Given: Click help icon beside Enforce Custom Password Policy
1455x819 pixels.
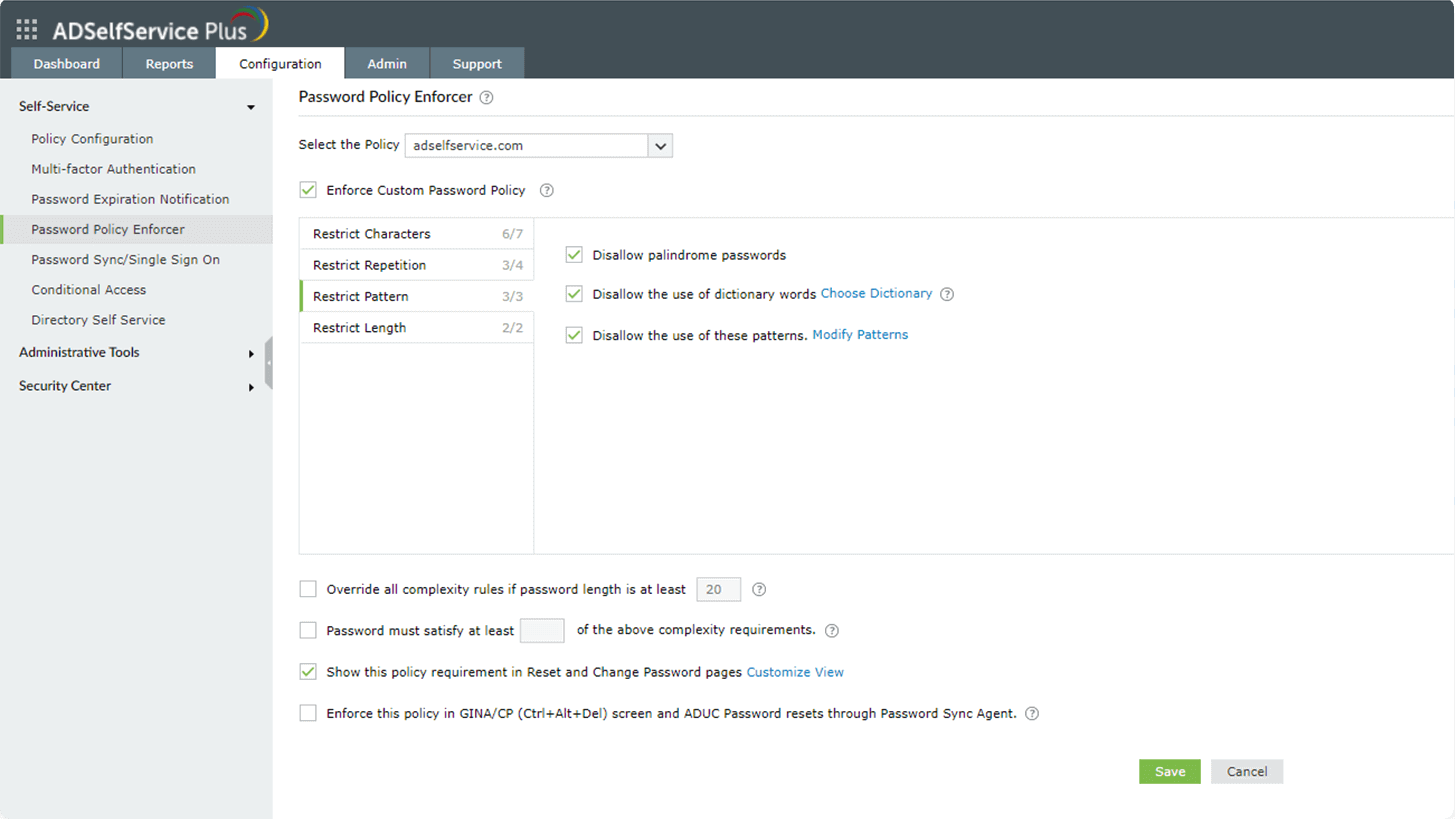Looking at the screenshot, I should (x=546, y=191).
